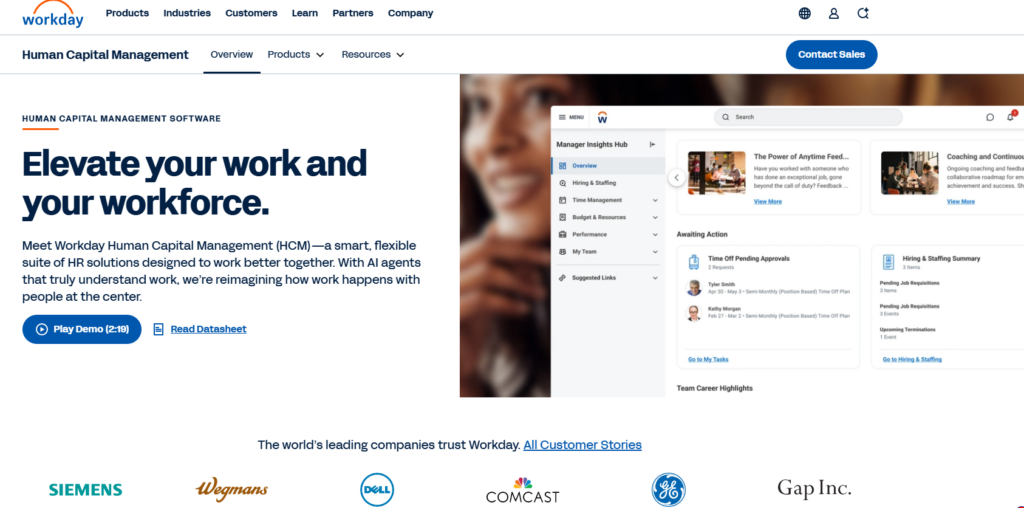Click the carousel previous arrow

pos(677,177)
